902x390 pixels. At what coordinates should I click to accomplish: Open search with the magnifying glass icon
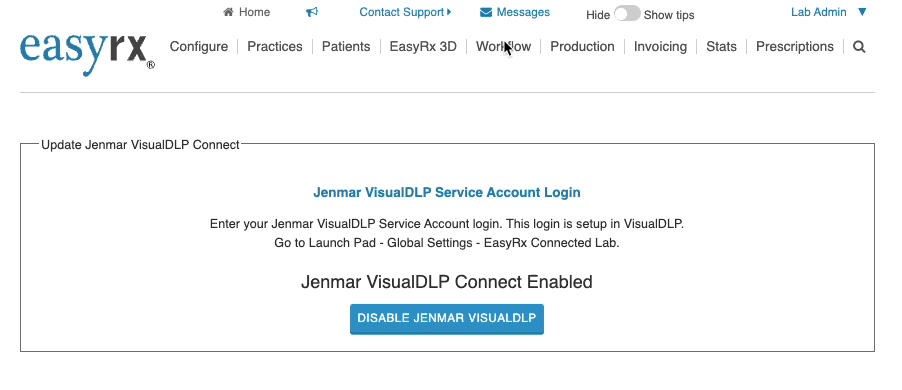pos(859,47)
